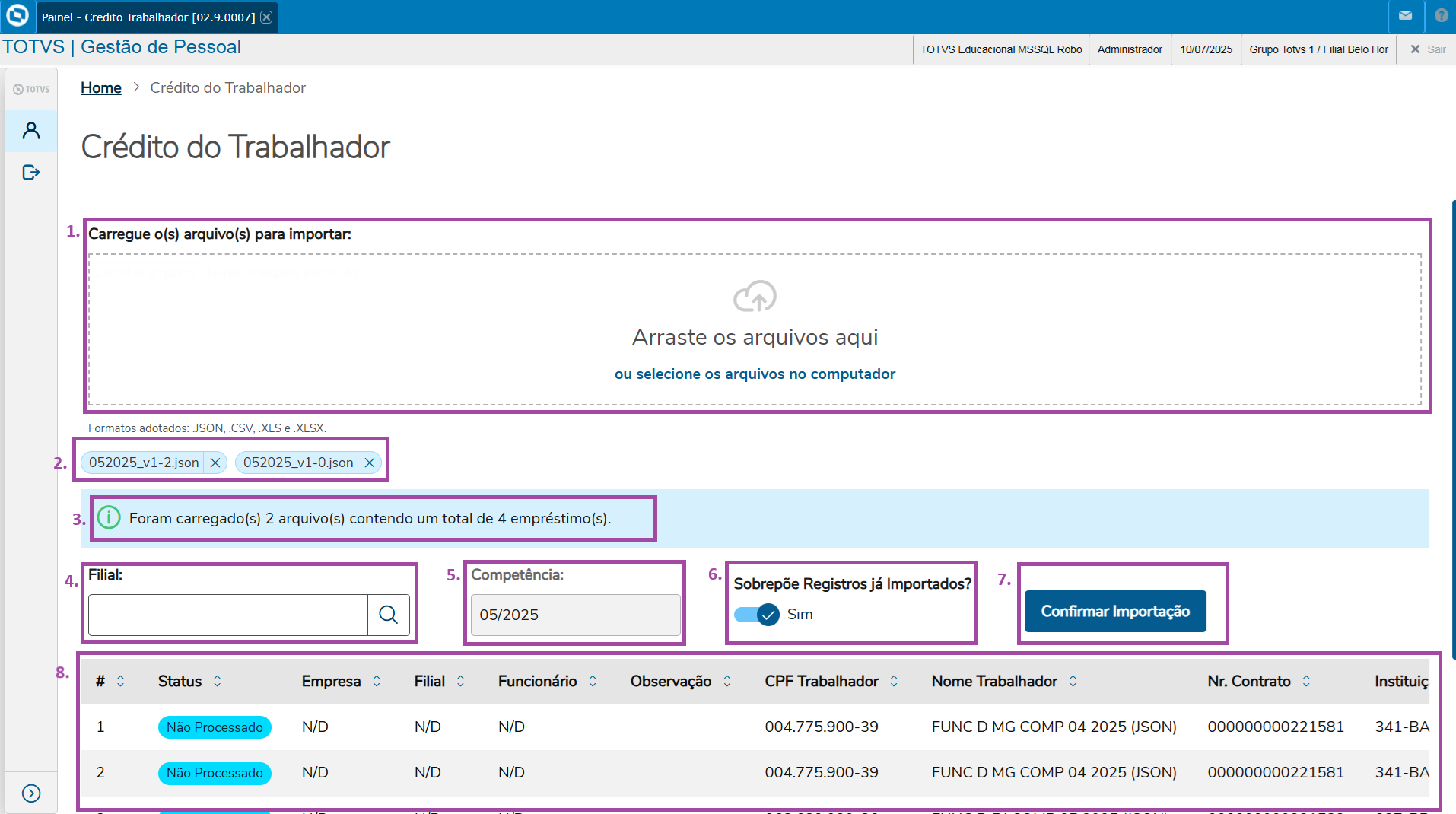The height and width of the screenshot is (814, 1456).
Task: Go to the Home breadcrumb link
Action: click(x=101, y=87)
